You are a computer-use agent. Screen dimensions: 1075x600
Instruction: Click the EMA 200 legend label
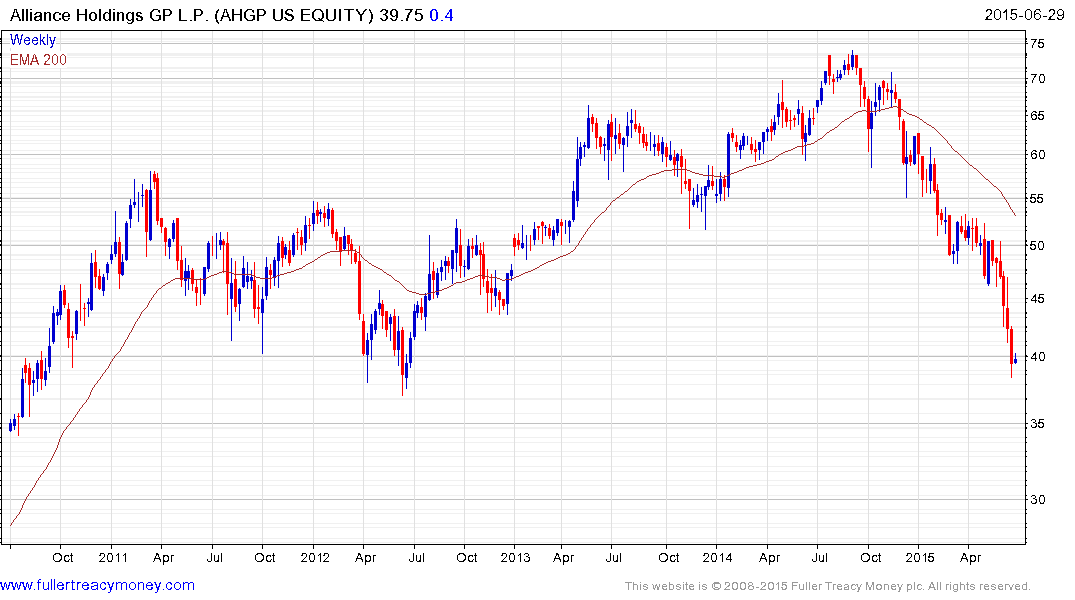(x=38, y=60)
